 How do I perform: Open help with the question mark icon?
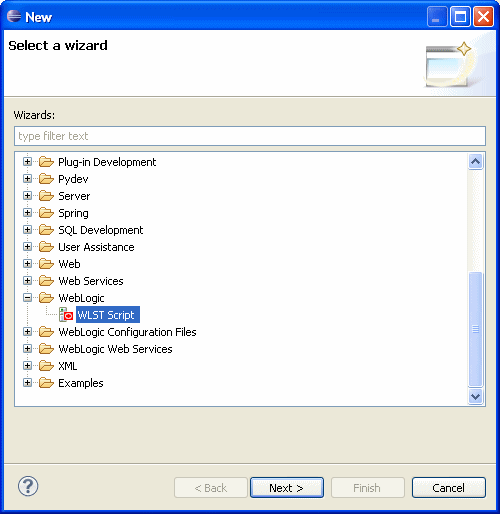(x=28, y=486)
